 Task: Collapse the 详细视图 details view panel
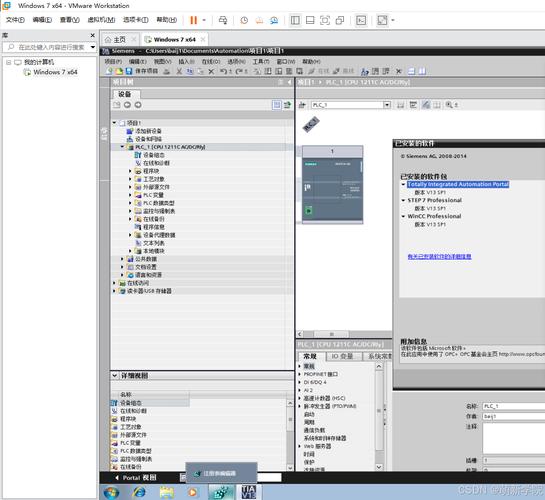point(115,375)
